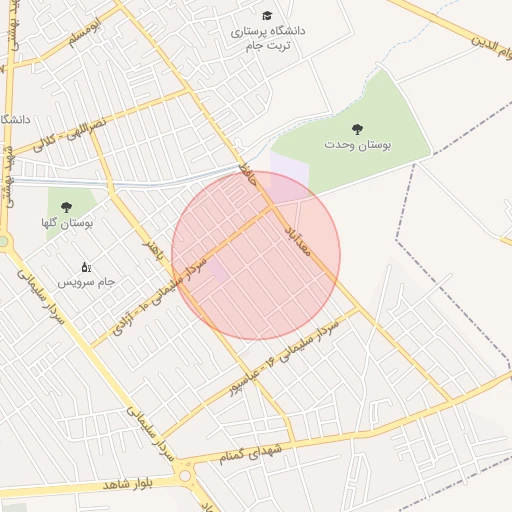Click the bottle icon above جام سرویس
The width and height of the screenshot is (512, 512).
[x=86, y=267]
